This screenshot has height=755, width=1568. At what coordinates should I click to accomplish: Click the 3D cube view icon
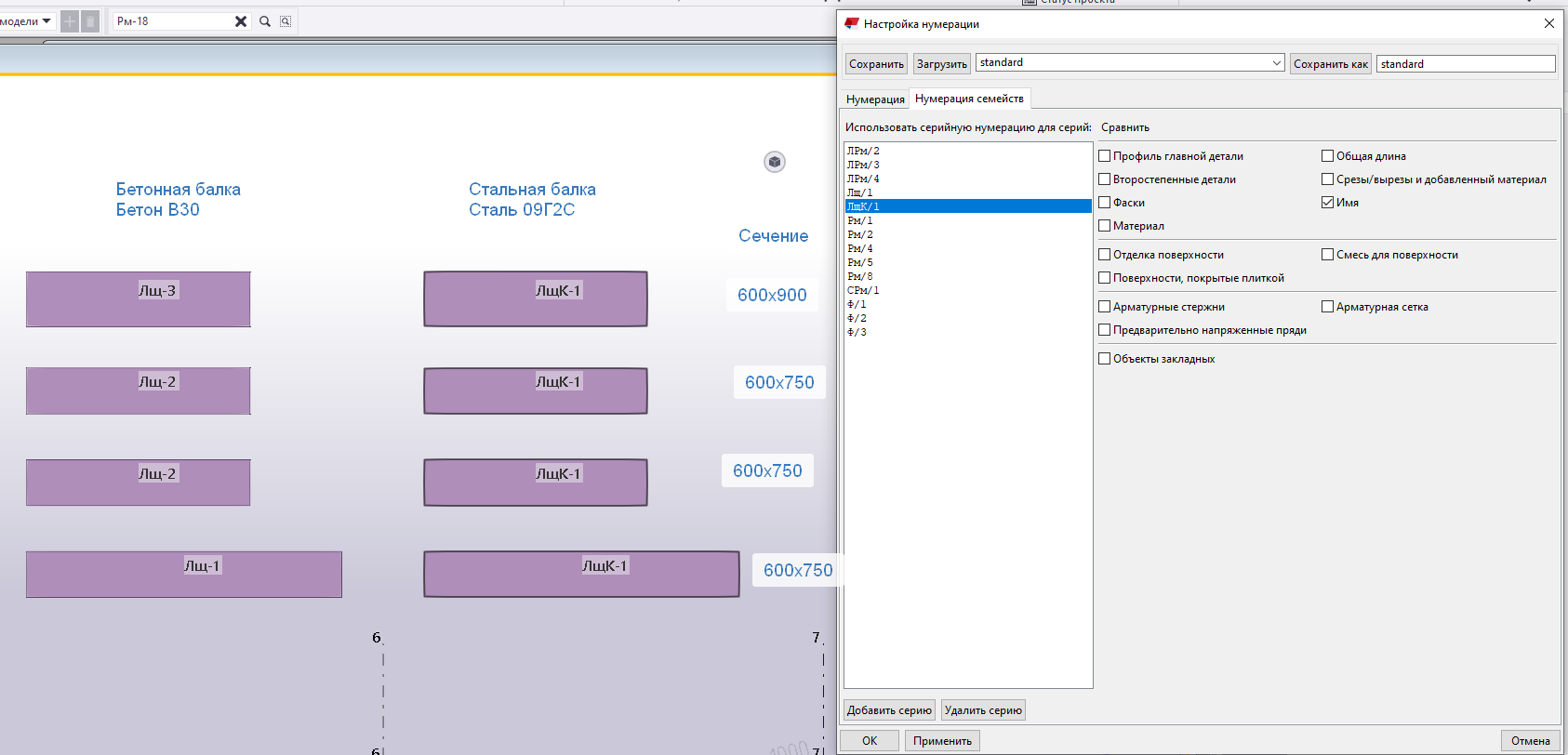tap(775, 162)
